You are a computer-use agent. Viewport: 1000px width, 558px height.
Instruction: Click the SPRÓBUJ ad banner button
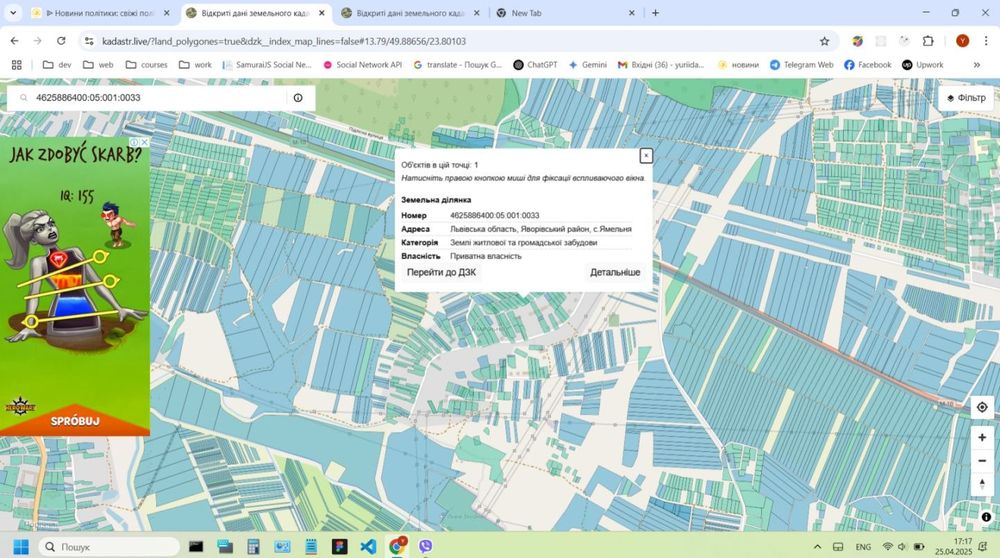click(x=75, y=421)
